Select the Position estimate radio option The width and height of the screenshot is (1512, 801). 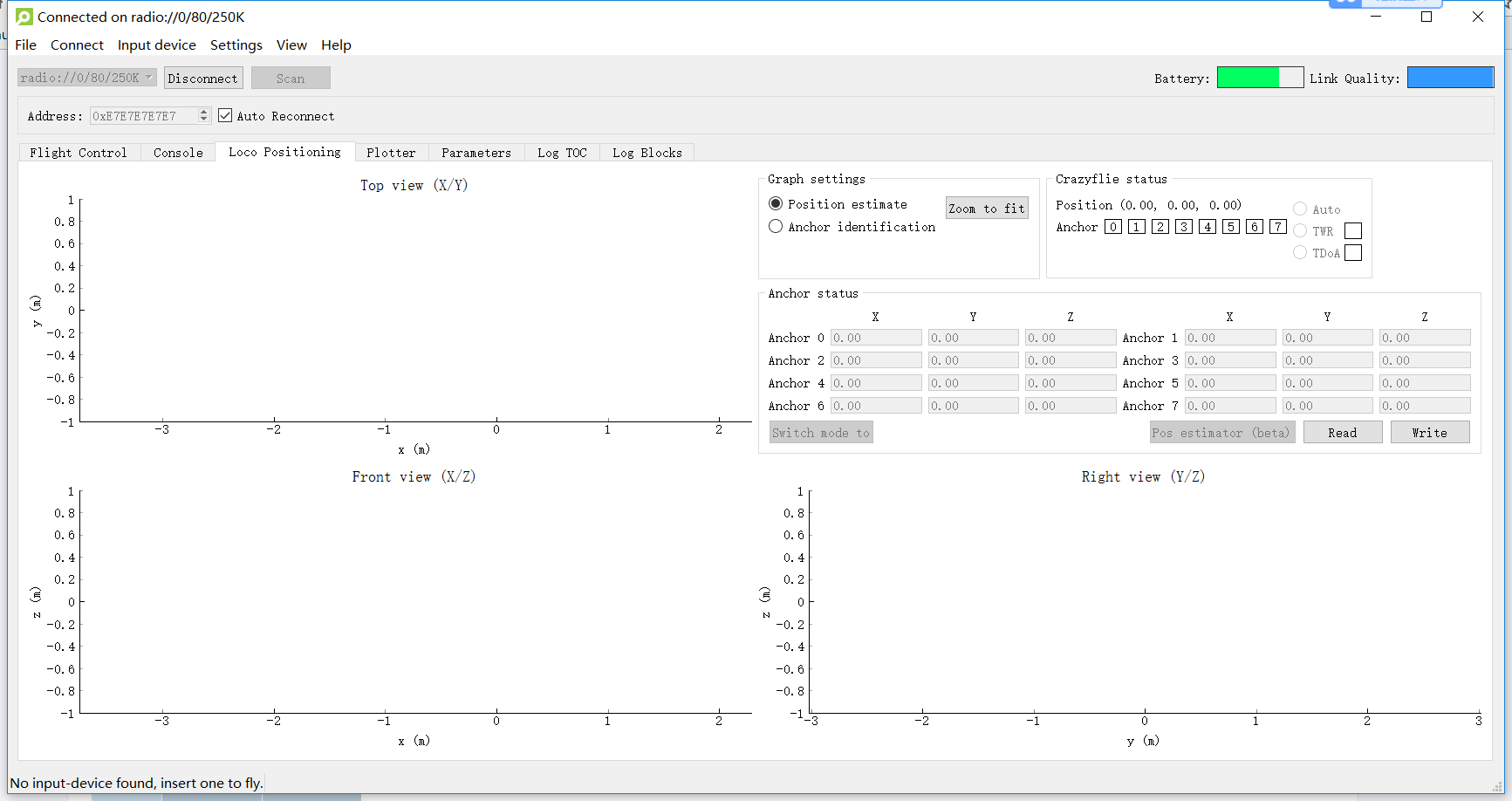pyautogui.click(x=776, y=204)
